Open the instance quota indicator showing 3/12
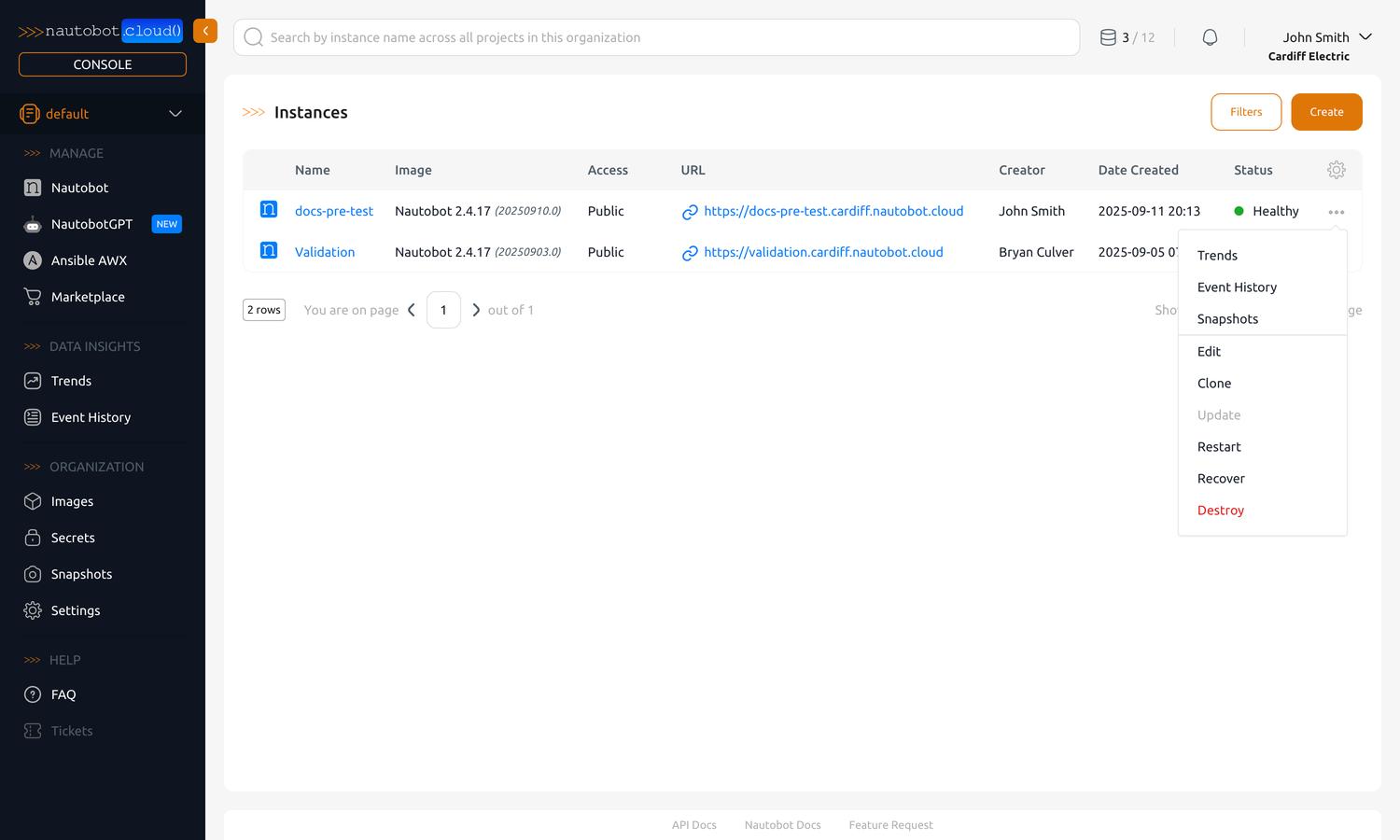Image resolution: width=1400 pixels, height=840 pixels. (x=1127, y=36)
